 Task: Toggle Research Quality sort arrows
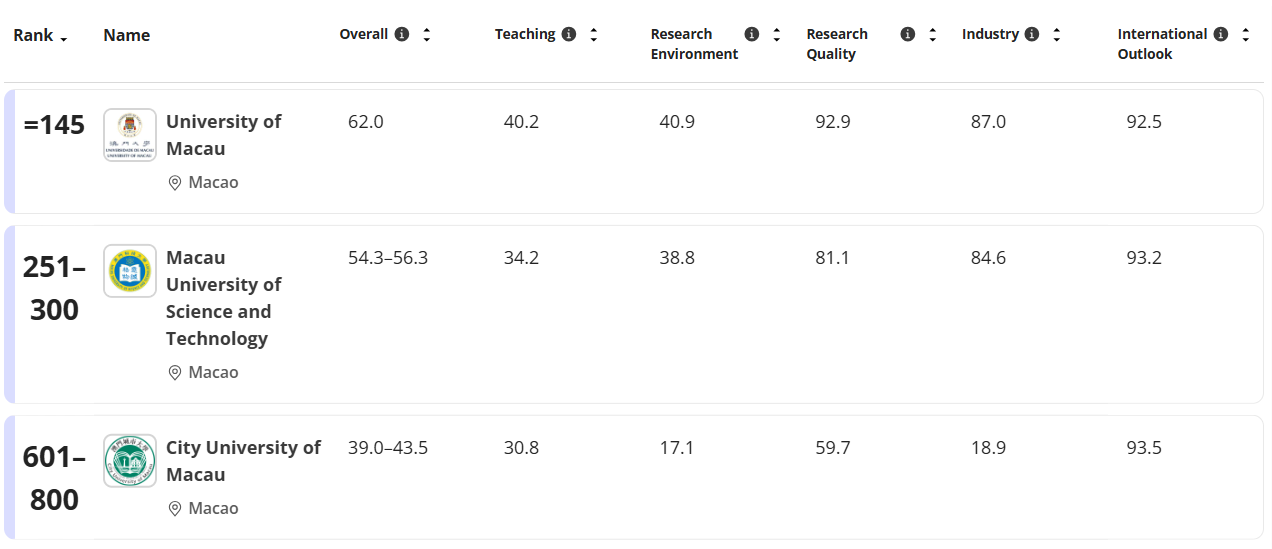pyautogui.click(x=933, y=34)
